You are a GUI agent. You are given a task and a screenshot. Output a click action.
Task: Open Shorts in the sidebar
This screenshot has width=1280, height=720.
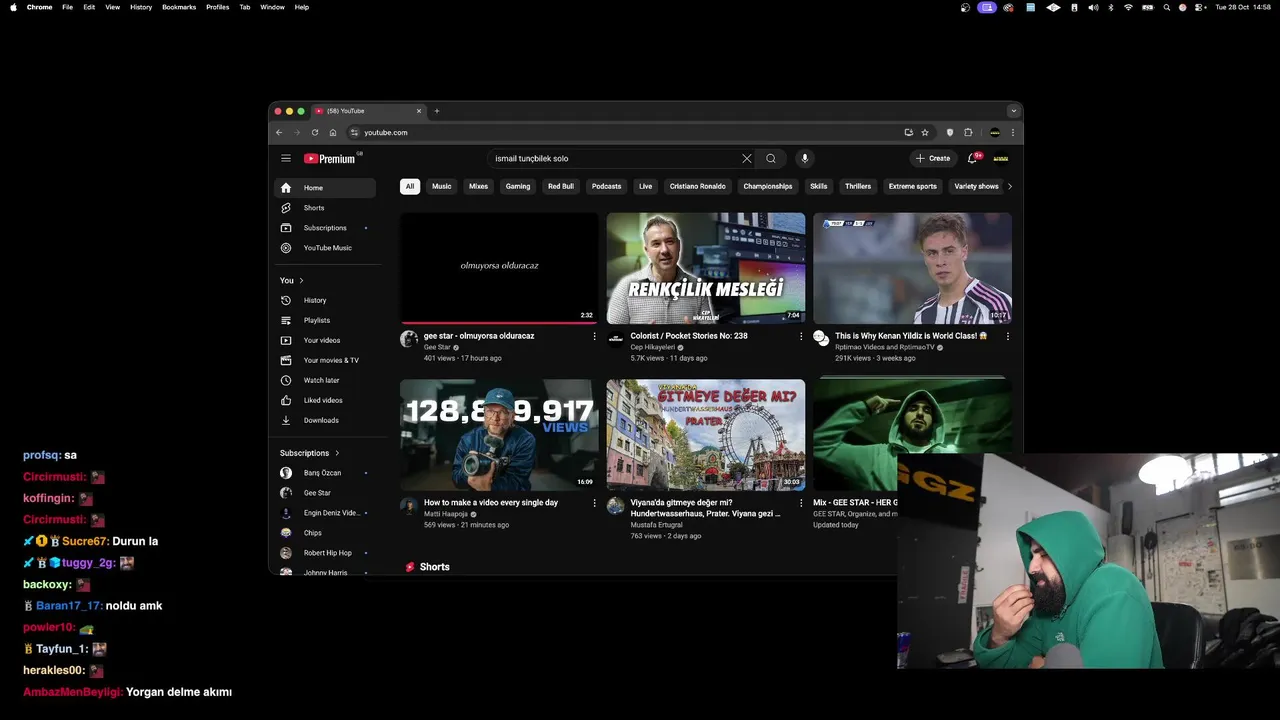(x=325, y=208)
